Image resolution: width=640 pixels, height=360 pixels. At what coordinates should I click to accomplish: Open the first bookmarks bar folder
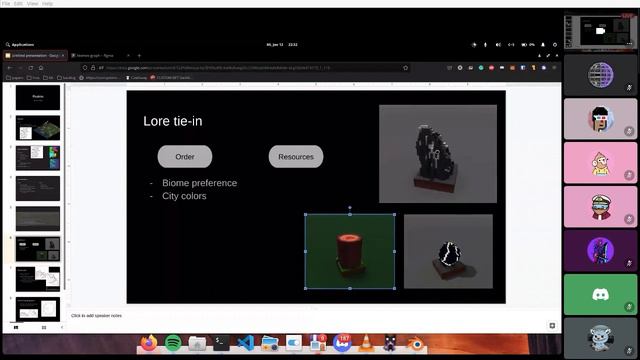14,78
